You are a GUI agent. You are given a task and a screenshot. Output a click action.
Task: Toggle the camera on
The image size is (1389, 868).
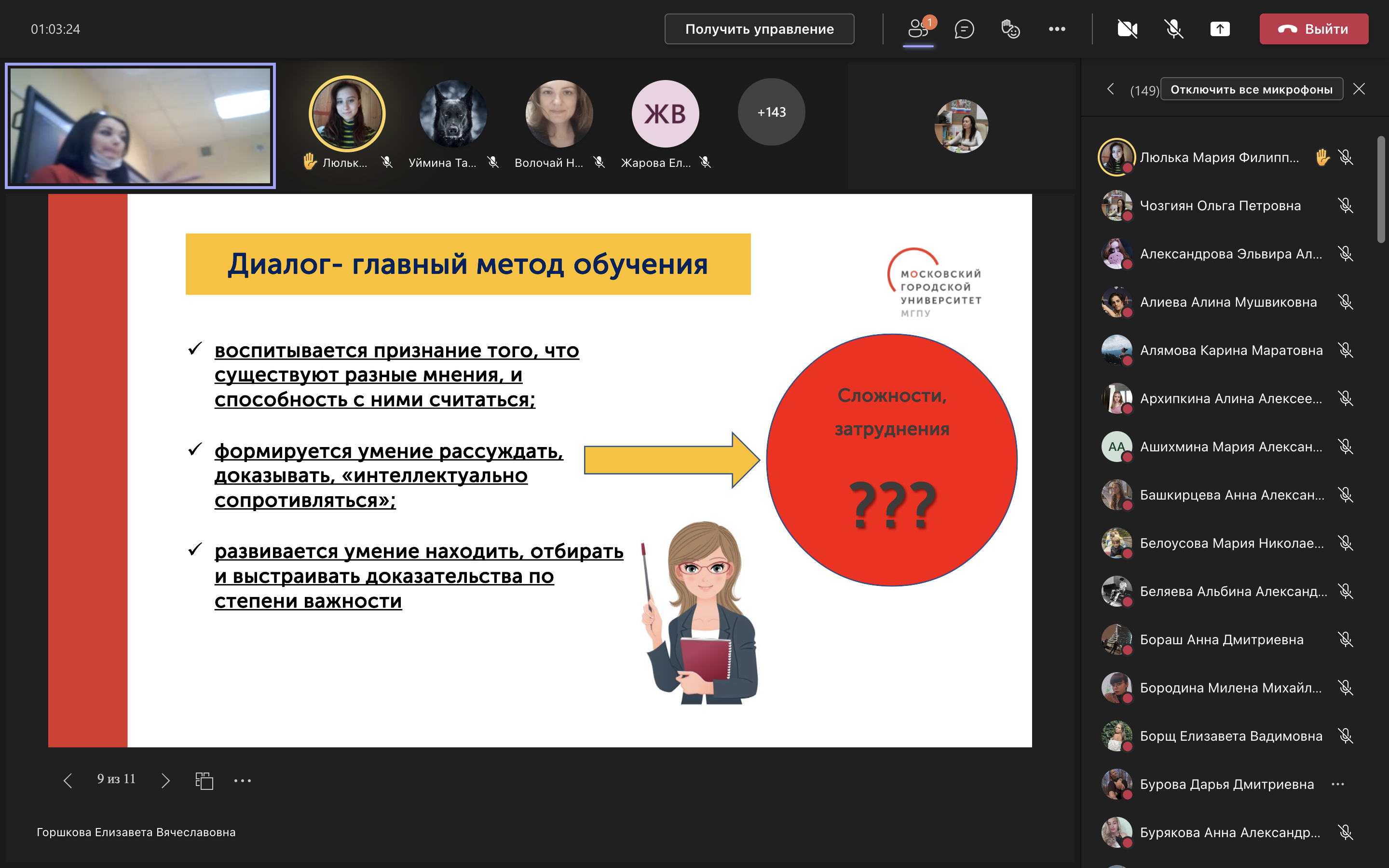coord(1127,29)
